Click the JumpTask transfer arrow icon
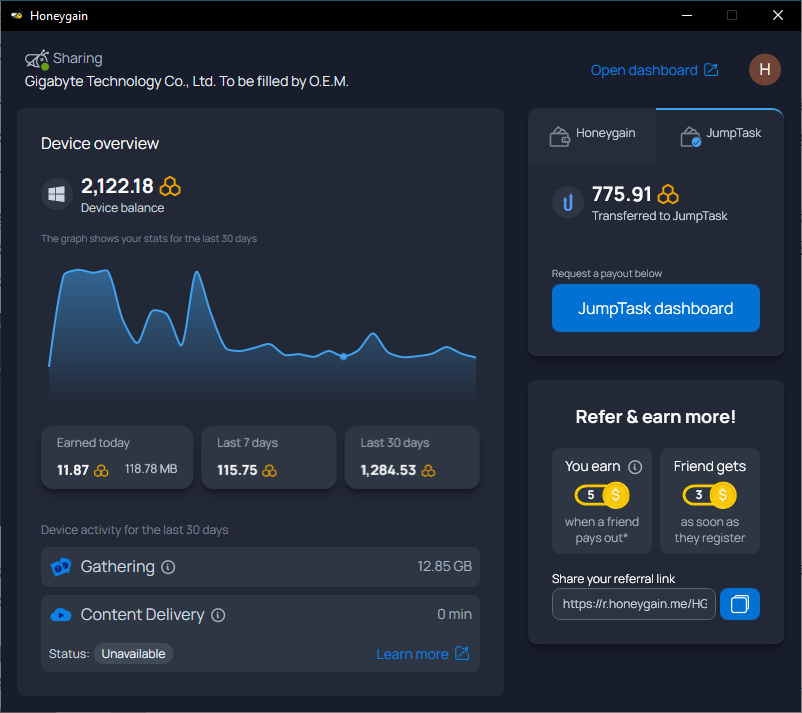The image size is (802, 713). coord(568,202)
